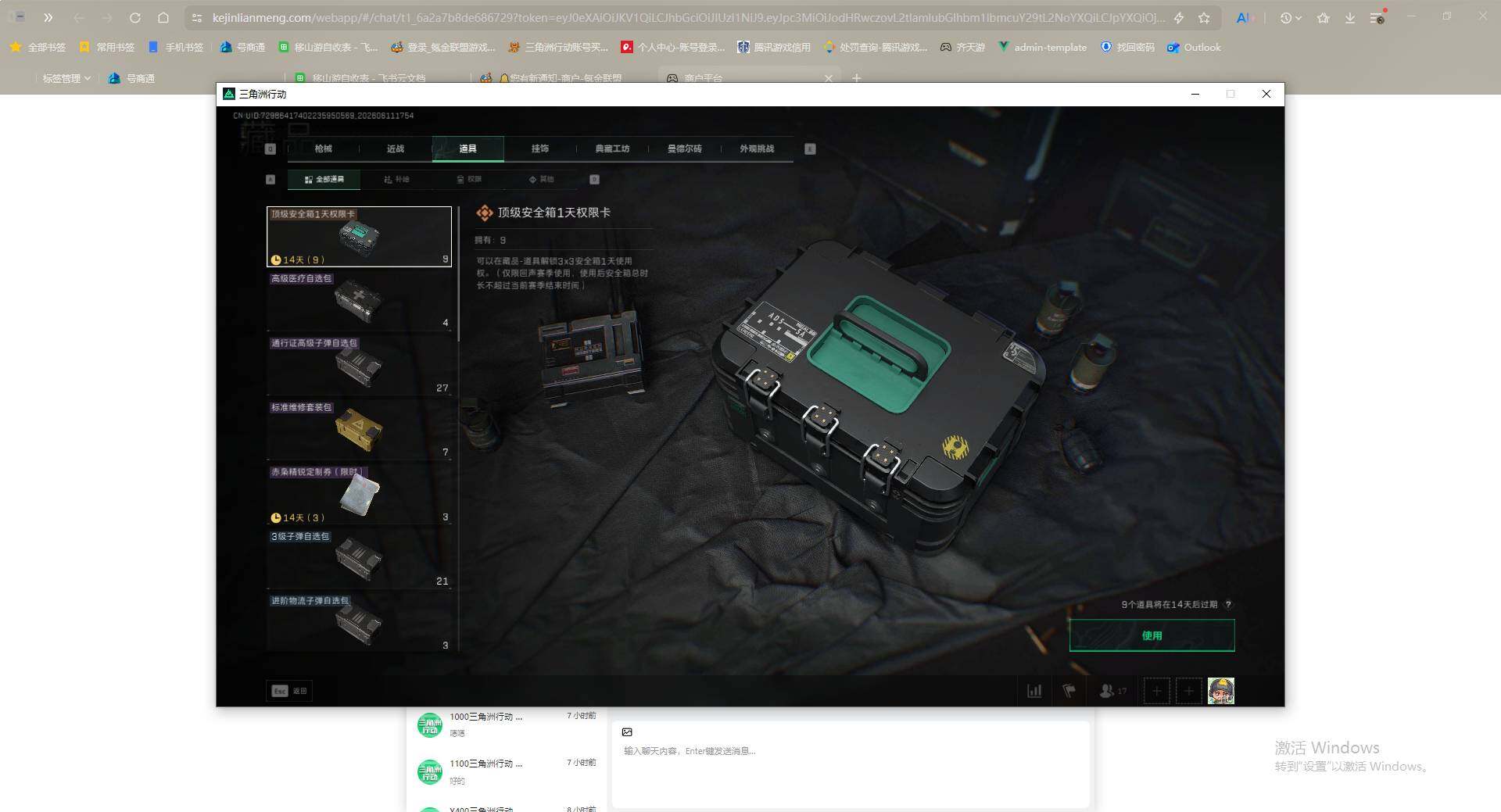Open browser history dropdown
Image resolution: width=1501 pixels, height=812 pixels.
[x=1291, y=17]
